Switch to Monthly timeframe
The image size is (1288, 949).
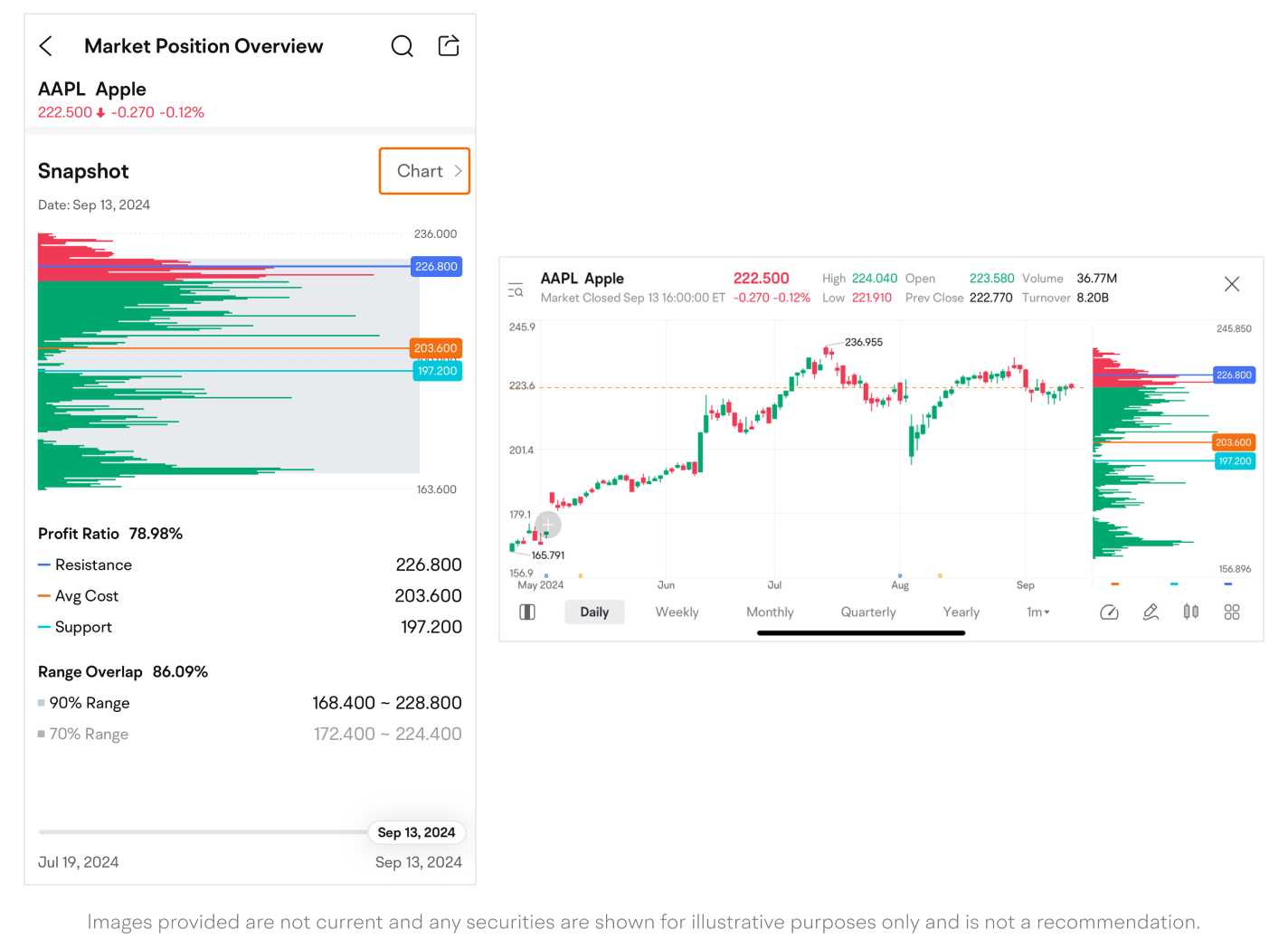(x=770, y=612)
